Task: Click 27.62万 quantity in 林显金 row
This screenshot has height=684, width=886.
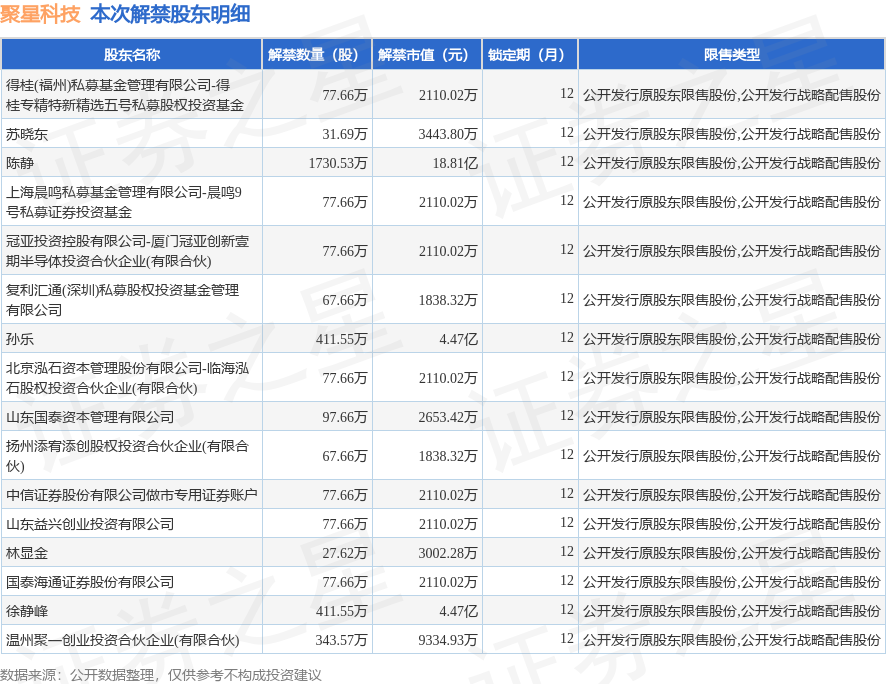Action: (345, 553)
